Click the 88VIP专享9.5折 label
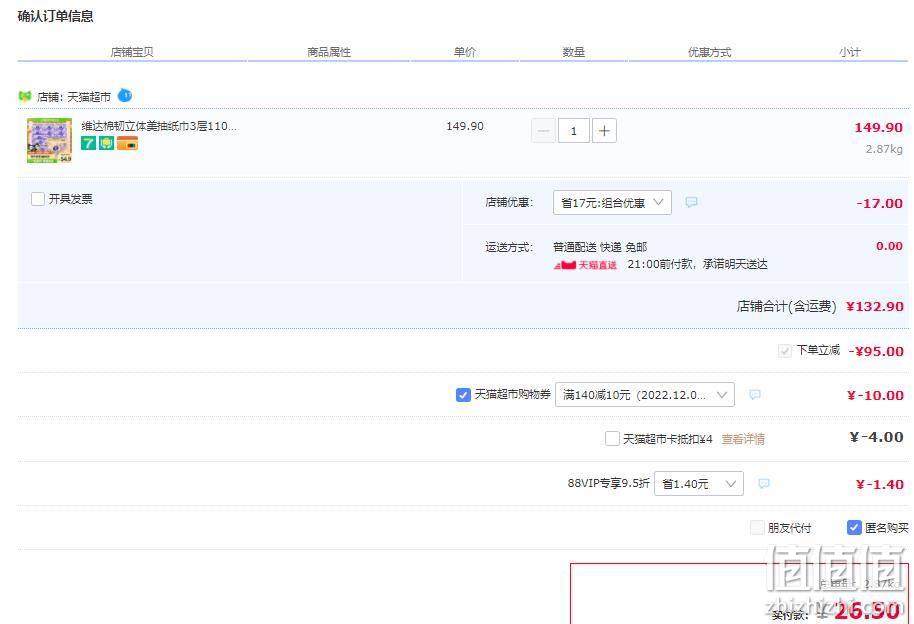This screenshot has width=914, height=624. click(x=608, y=483)
